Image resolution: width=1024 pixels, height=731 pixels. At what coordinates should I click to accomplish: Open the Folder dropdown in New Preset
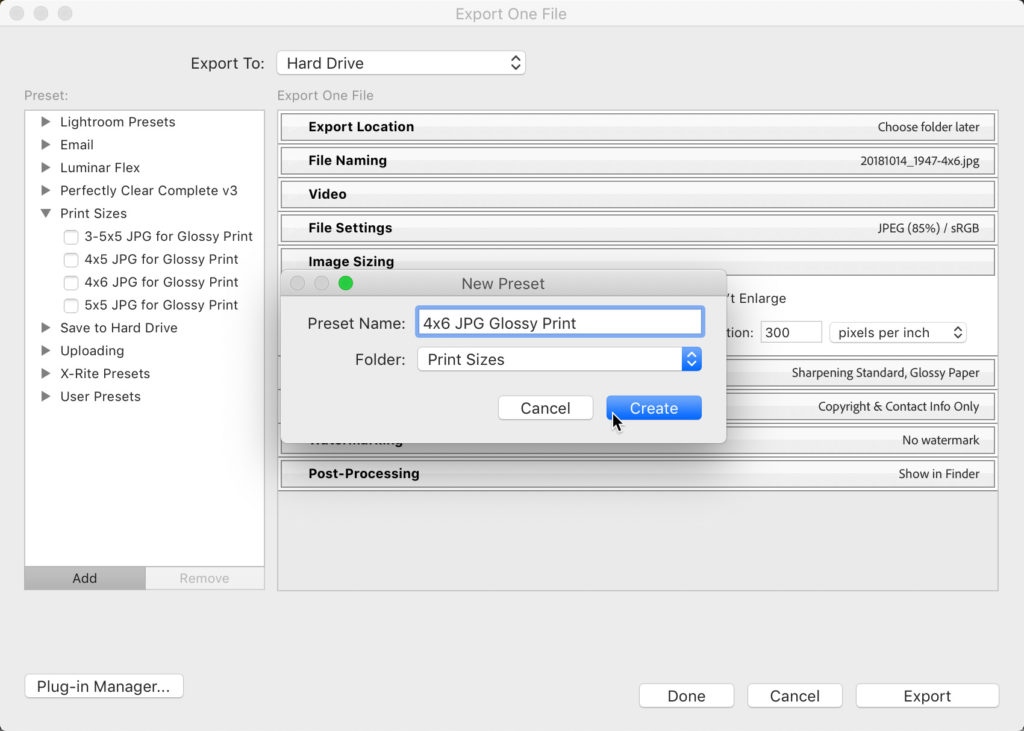point(559,360)
